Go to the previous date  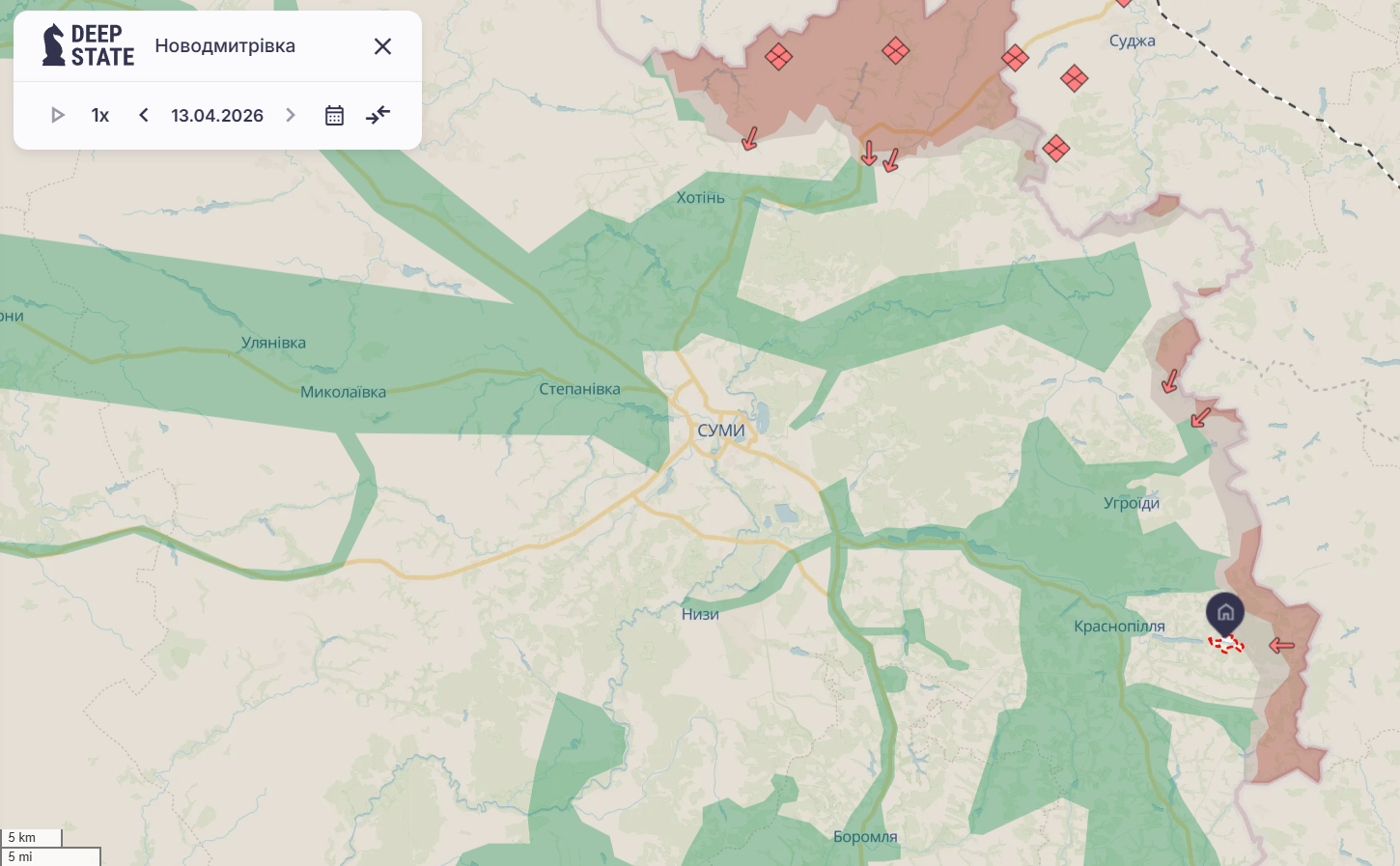pyautogui.click(x=144, y=116)
